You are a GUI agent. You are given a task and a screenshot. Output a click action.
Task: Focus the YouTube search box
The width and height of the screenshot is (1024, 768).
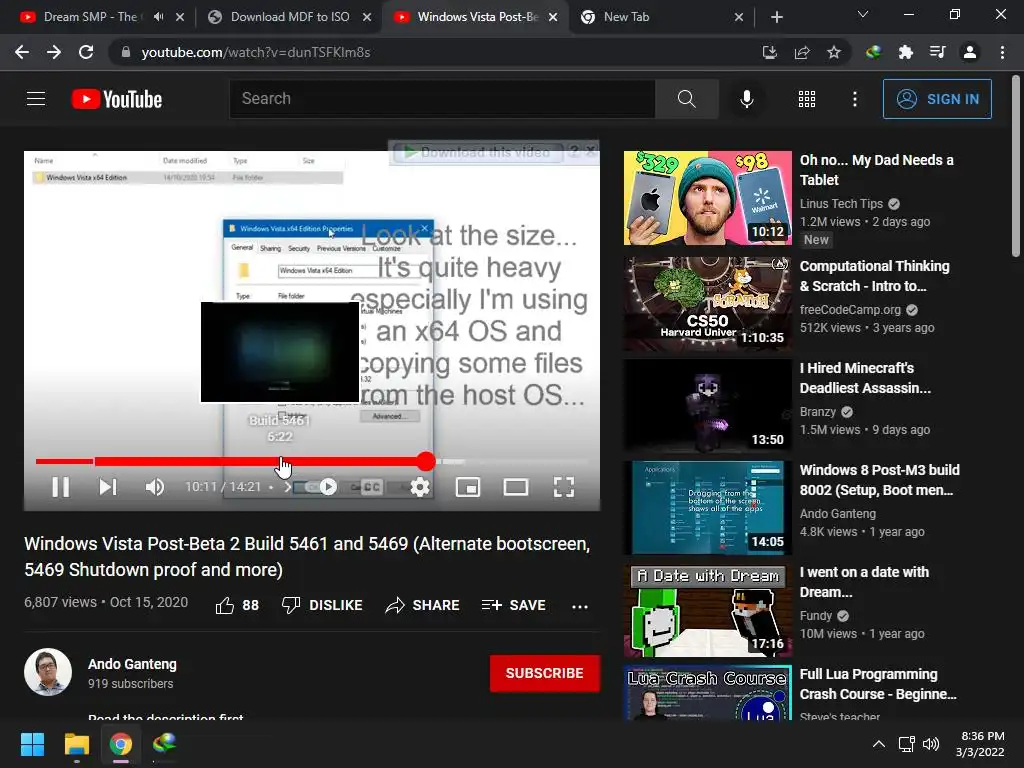[442, 99]
